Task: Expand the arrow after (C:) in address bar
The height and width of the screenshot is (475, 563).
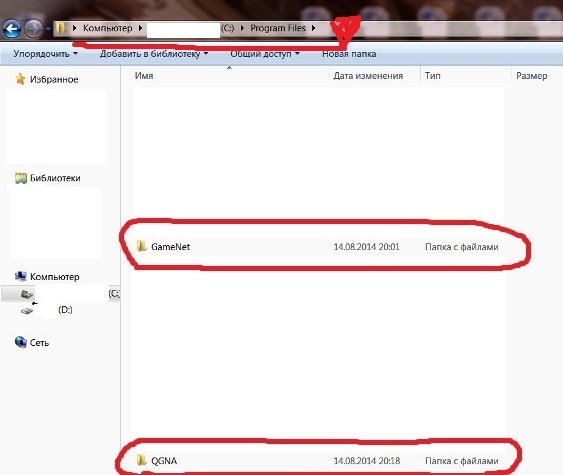Action: click(242, 28)
